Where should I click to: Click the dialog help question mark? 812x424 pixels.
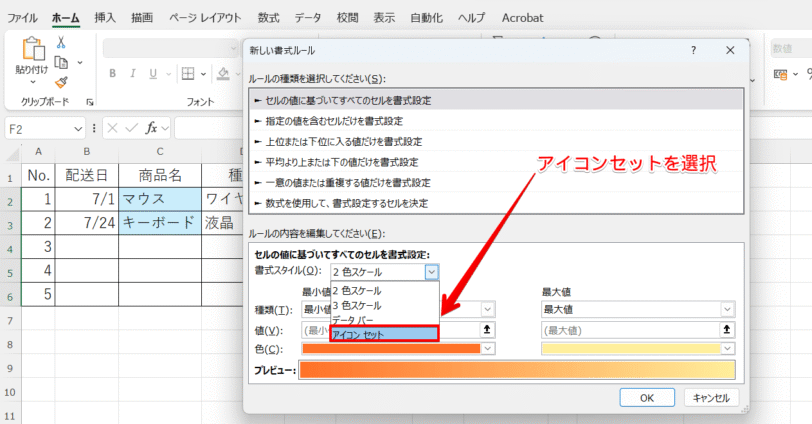[x=693, y=50]
